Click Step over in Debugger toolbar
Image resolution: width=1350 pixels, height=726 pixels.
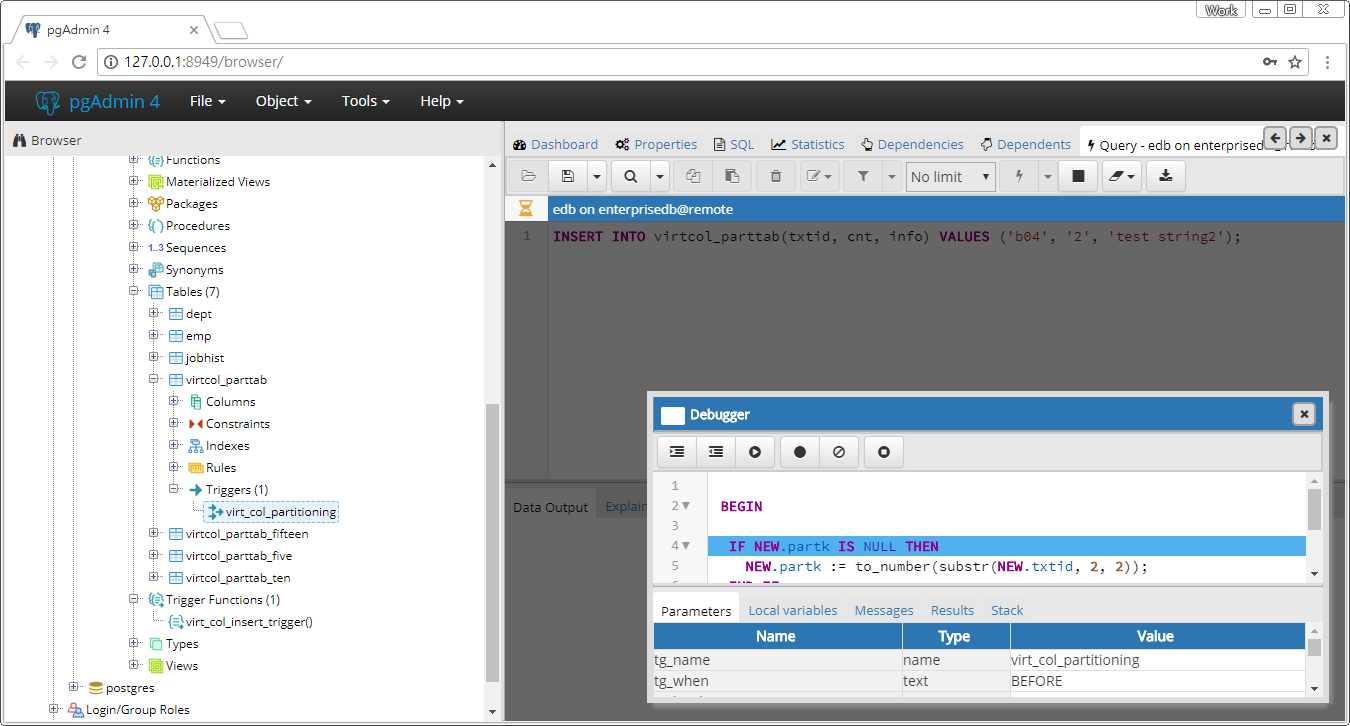[716, 452]
